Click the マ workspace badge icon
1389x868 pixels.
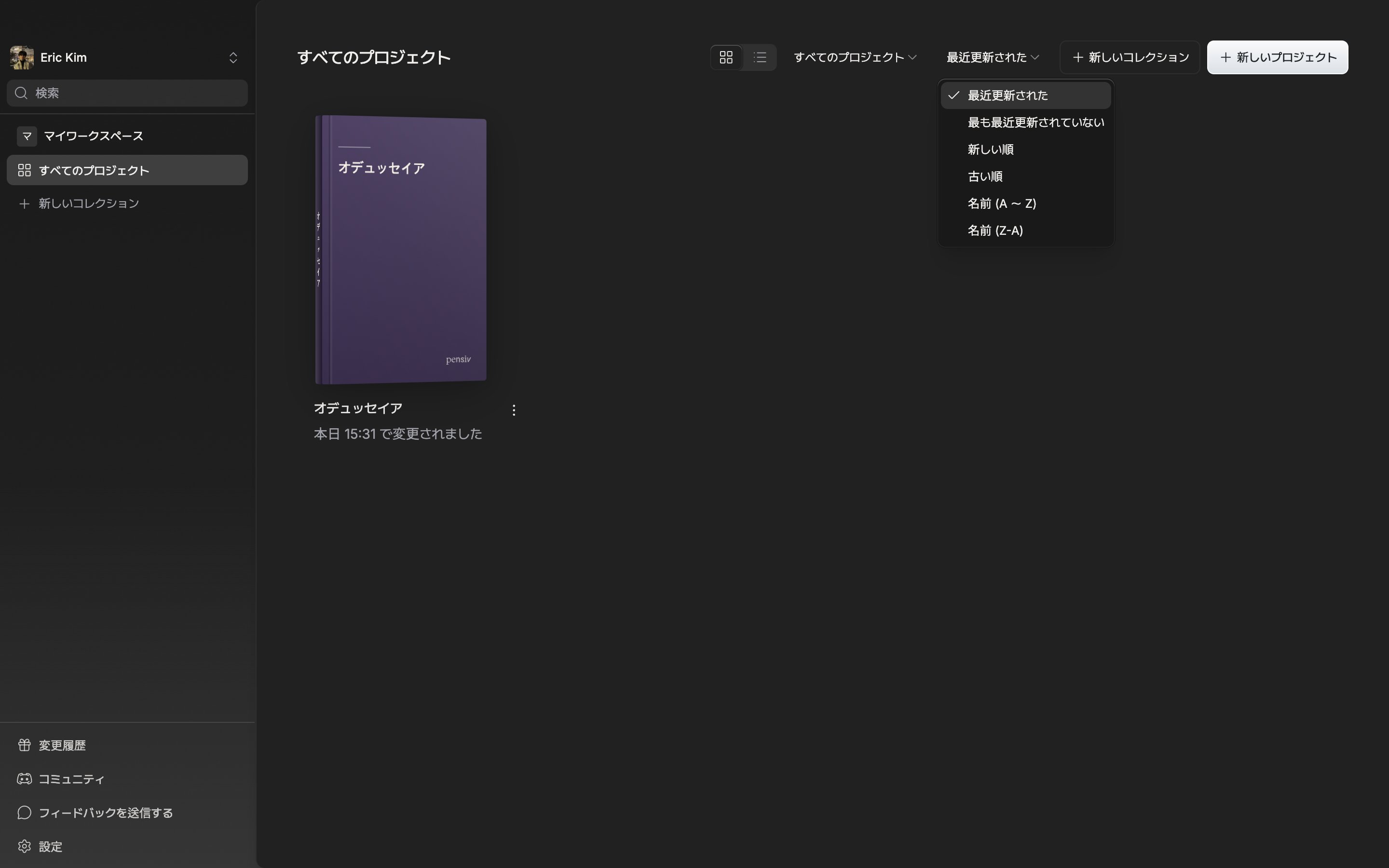click(x=27, y=136)
